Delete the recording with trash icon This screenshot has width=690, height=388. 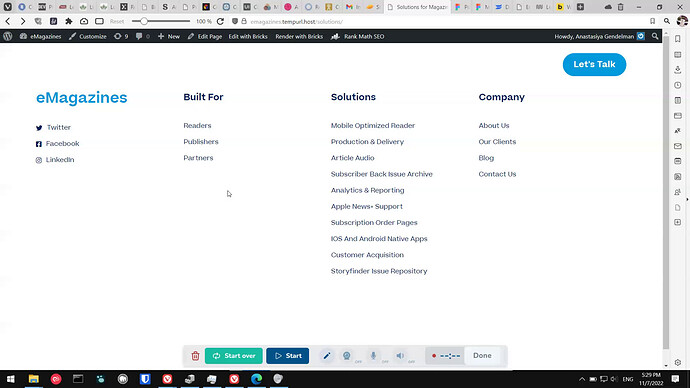pyautogui.click(x=195, y=355)
